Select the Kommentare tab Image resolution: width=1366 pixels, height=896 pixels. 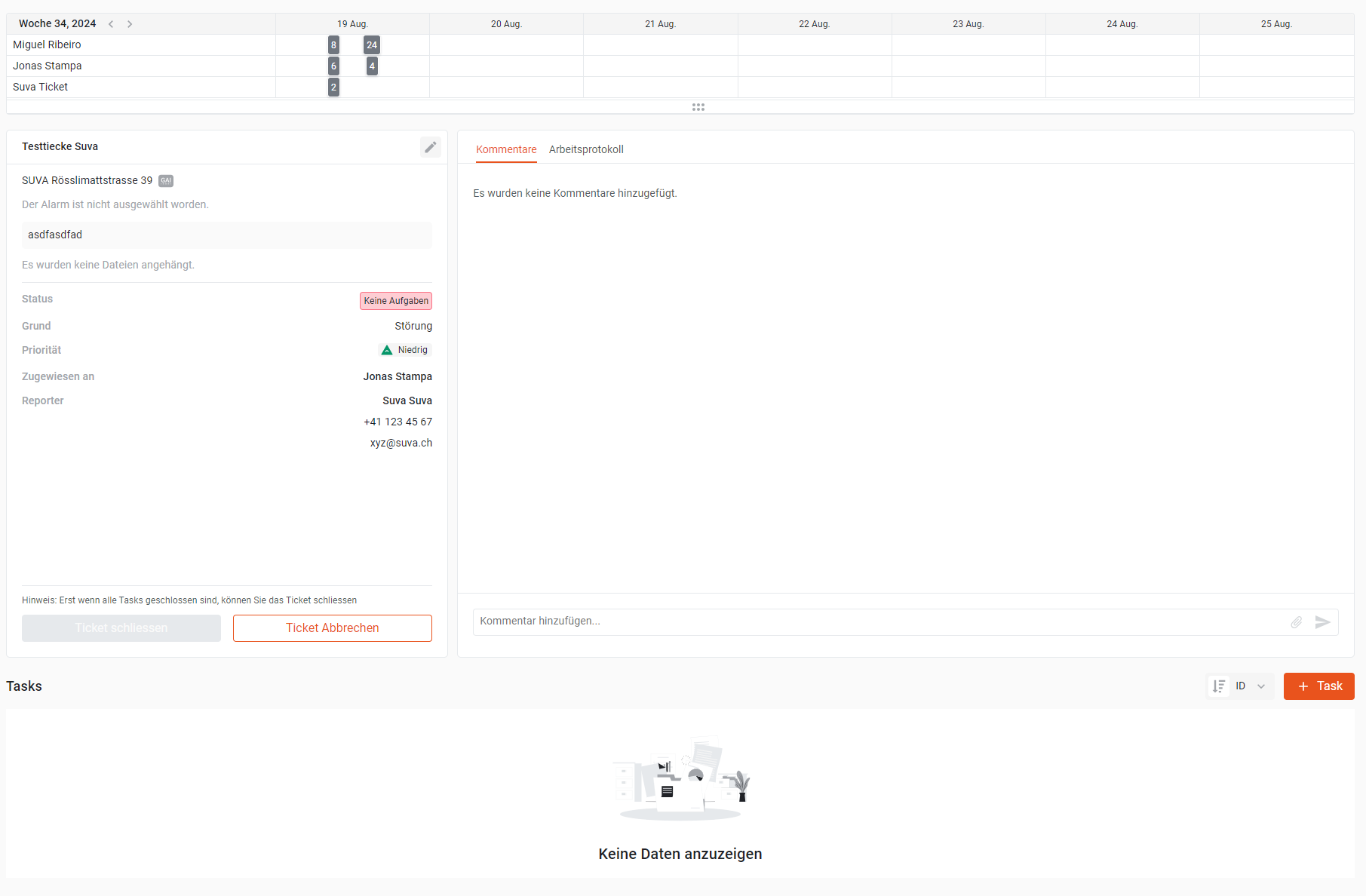click(x=506, y=149)
